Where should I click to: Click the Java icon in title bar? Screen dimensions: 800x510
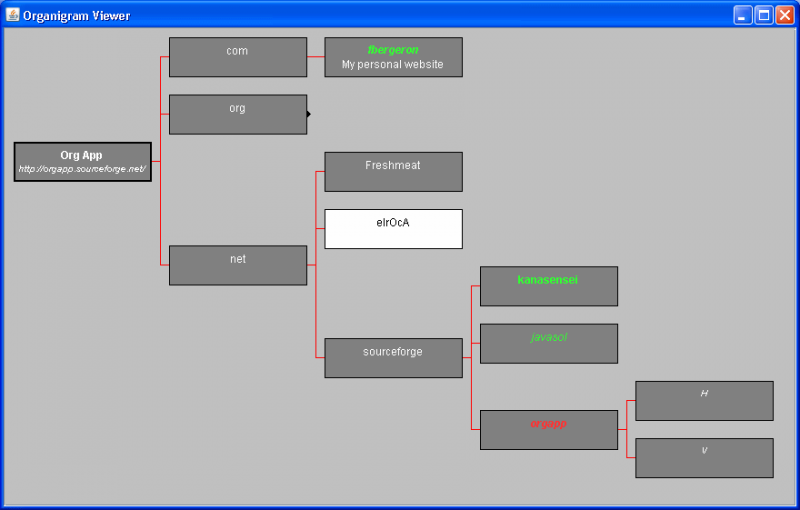tap(13, 15)
